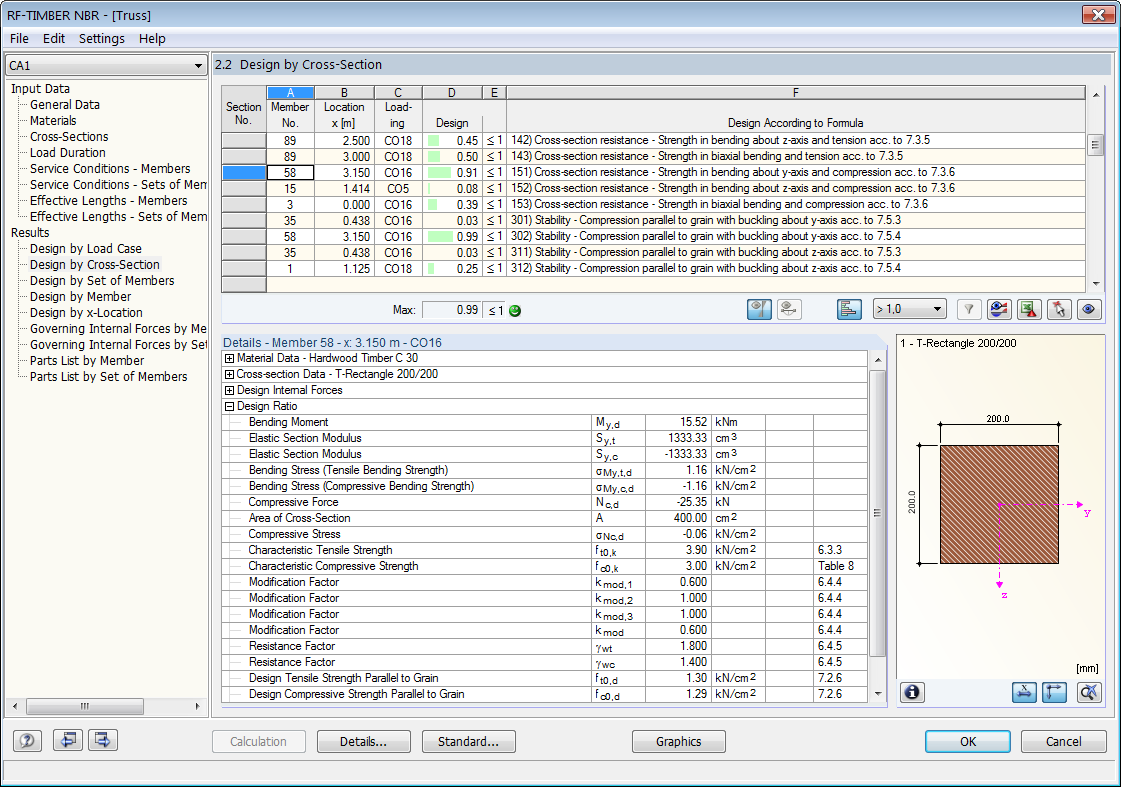Image resolution: width=1121 pixels, height=787 pixels.
Task: Collapse the Design Ratio section
Action: [x=229, y=406]
